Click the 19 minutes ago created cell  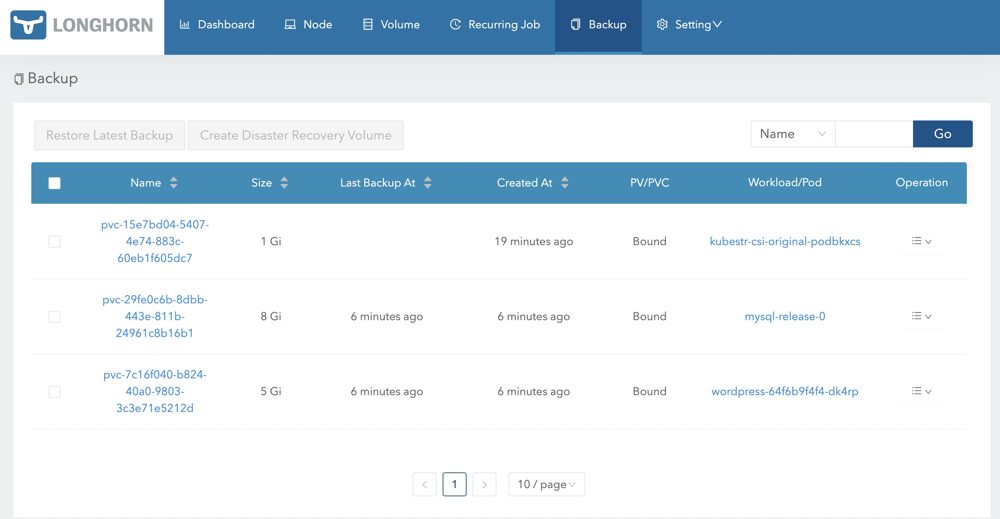(x=534, y=242)
